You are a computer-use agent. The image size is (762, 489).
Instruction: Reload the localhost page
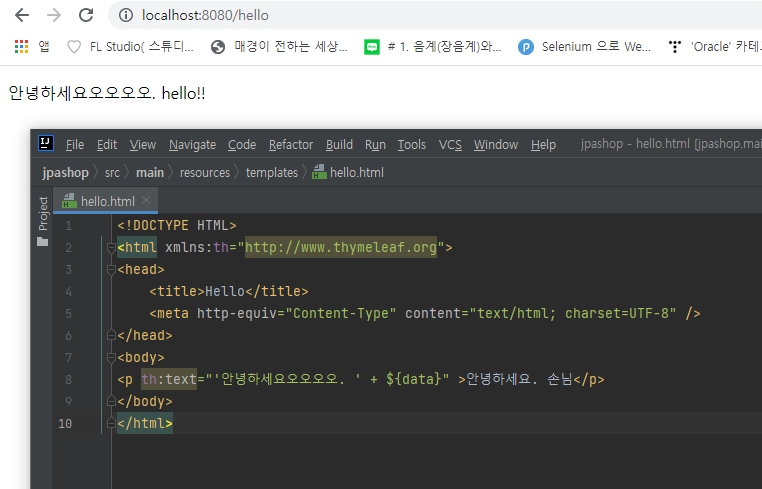click(86, 16)
